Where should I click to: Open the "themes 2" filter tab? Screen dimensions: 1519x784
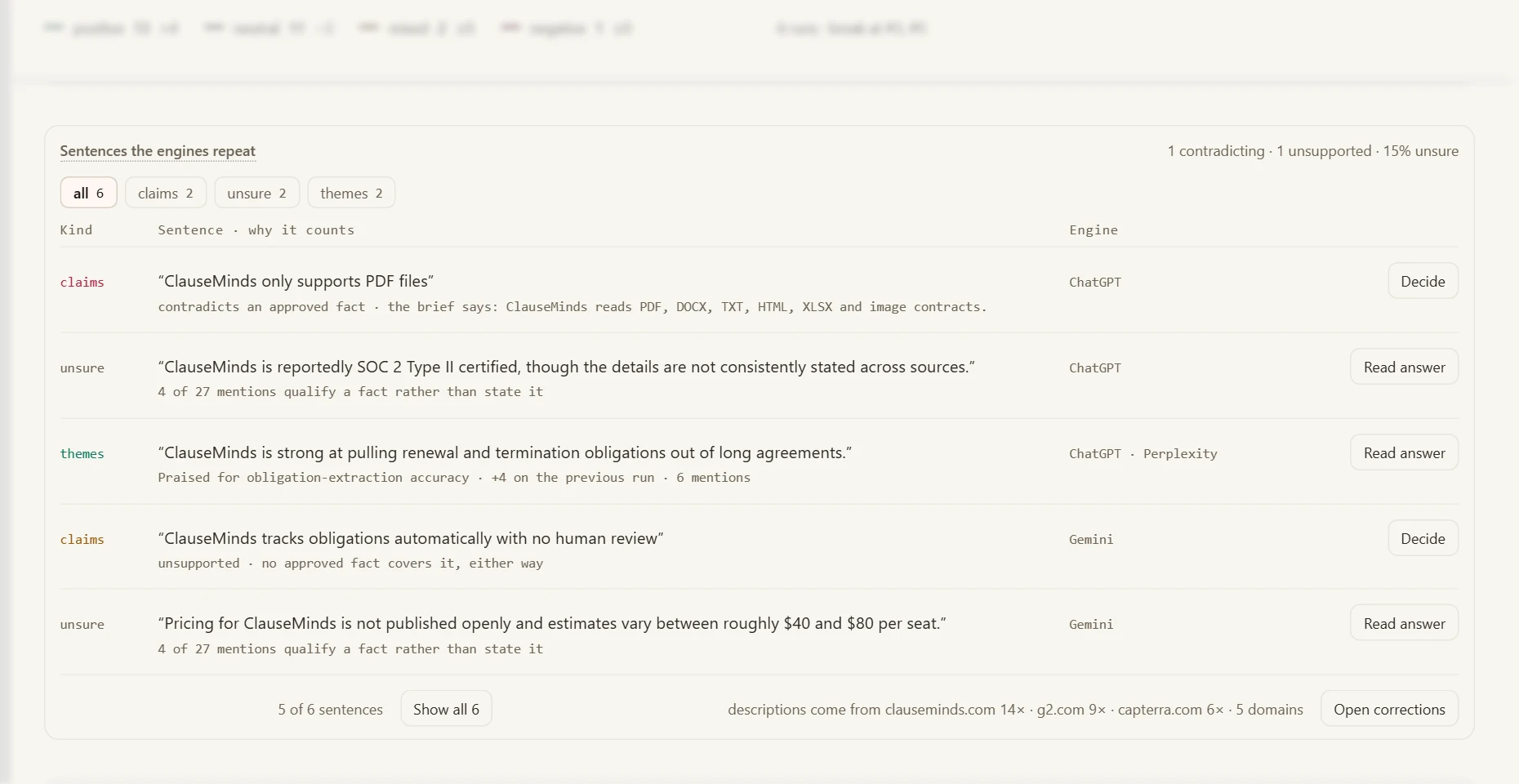351,193
